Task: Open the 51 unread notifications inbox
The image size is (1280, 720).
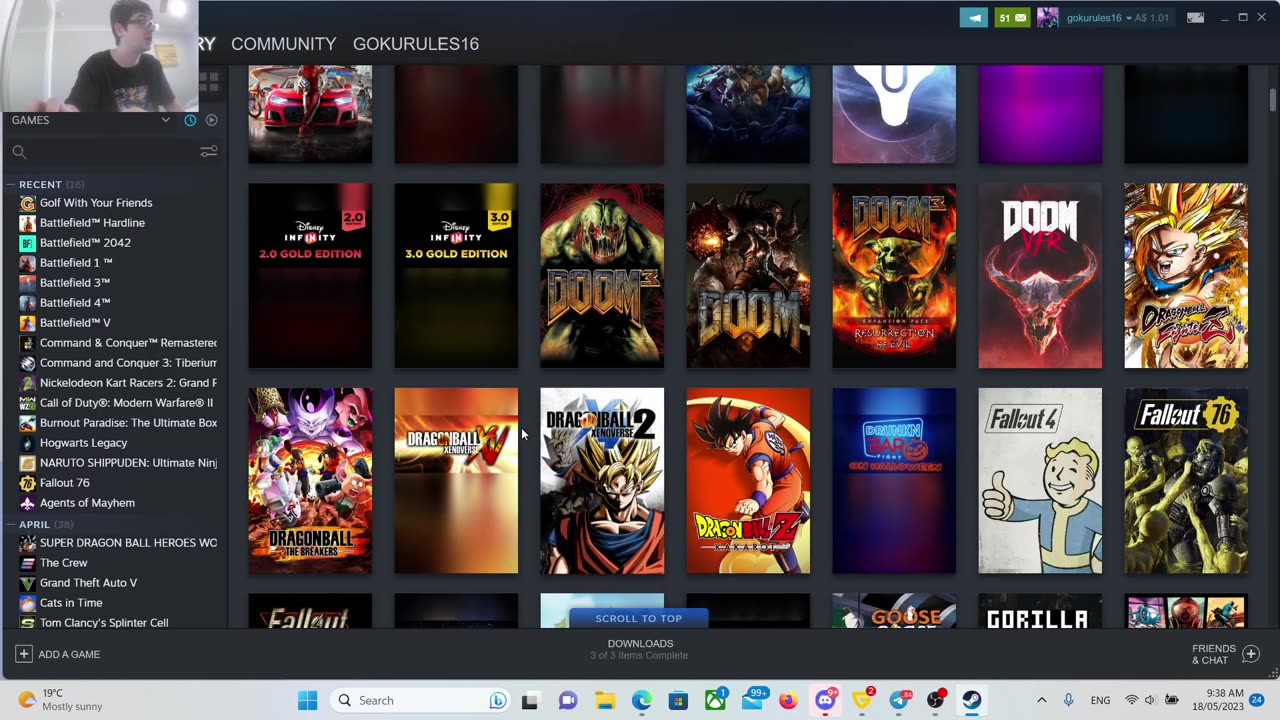Action: [1013, 18]
